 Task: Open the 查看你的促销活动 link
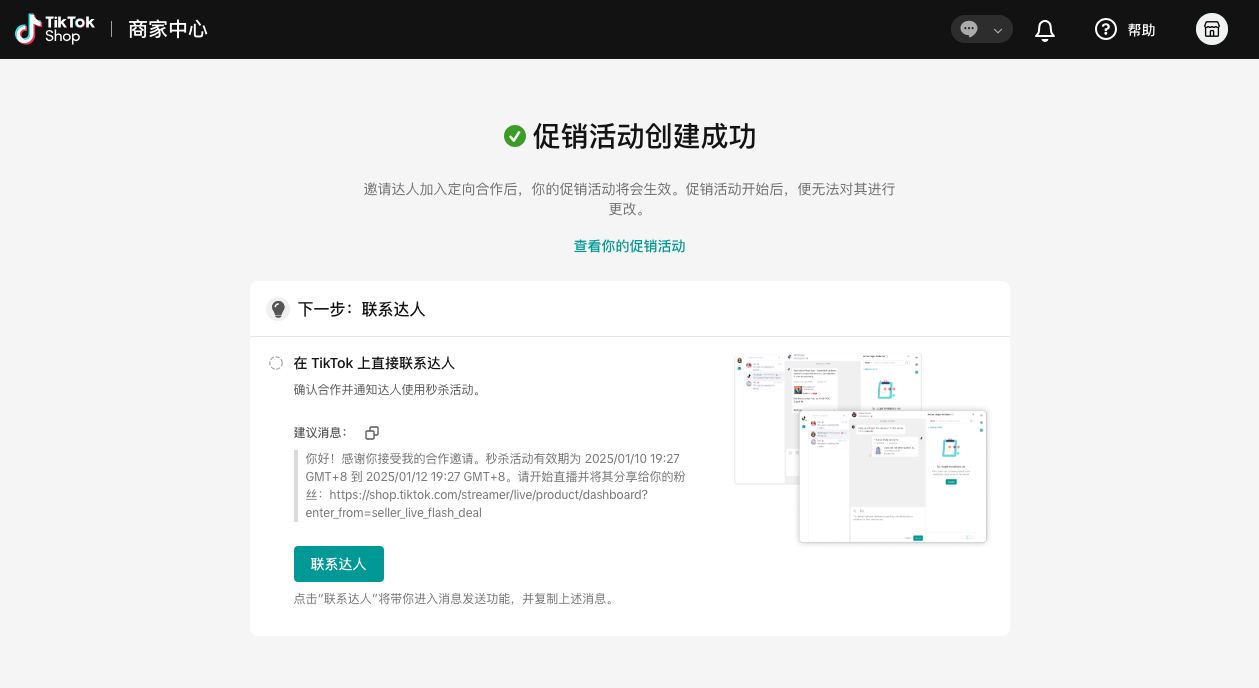(x=629, y=246)
